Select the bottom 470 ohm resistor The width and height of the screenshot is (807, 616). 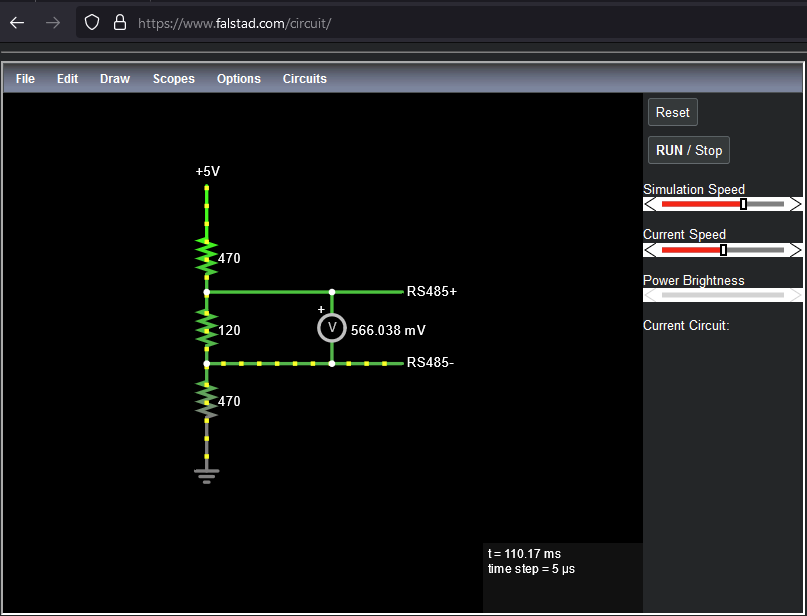tap(206, 400)
